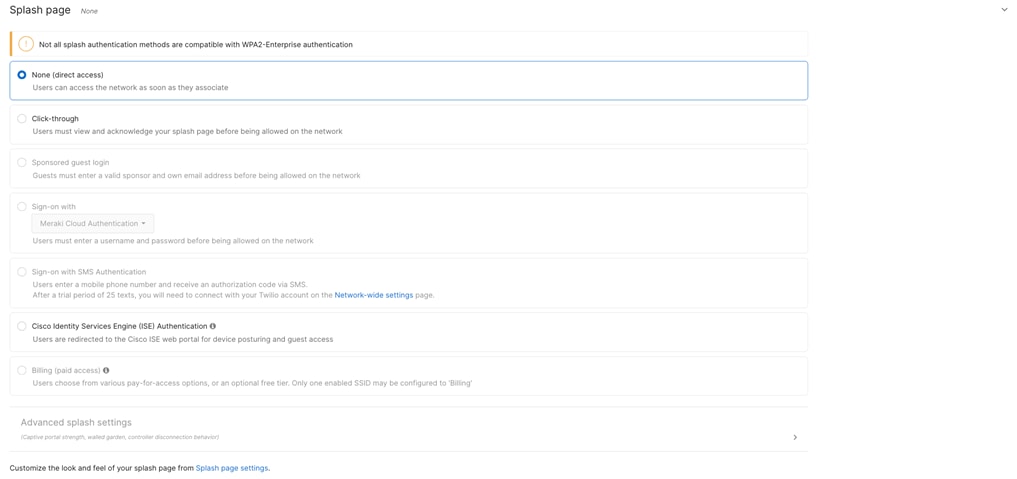Click the info icon beside Billing (paid access)
The image size is (1017, 479).
point(106,370)
